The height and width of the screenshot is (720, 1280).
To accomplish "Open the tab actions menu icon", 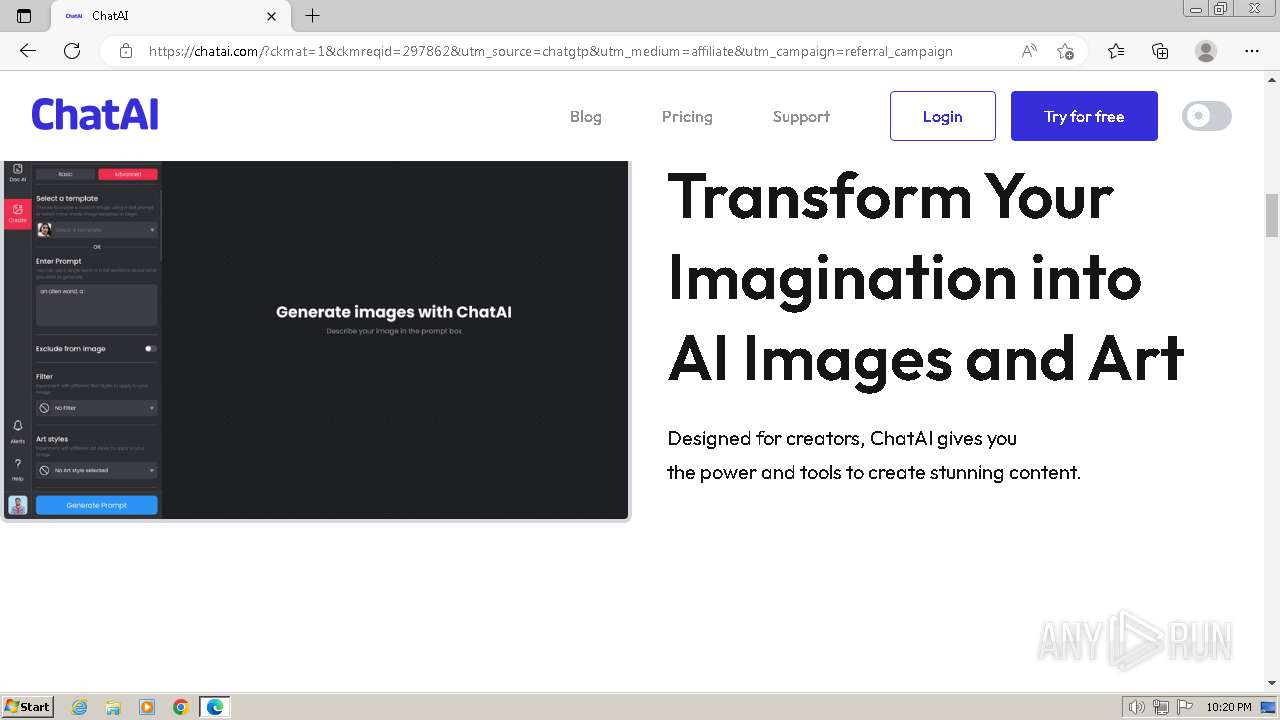I will (24, 16).
